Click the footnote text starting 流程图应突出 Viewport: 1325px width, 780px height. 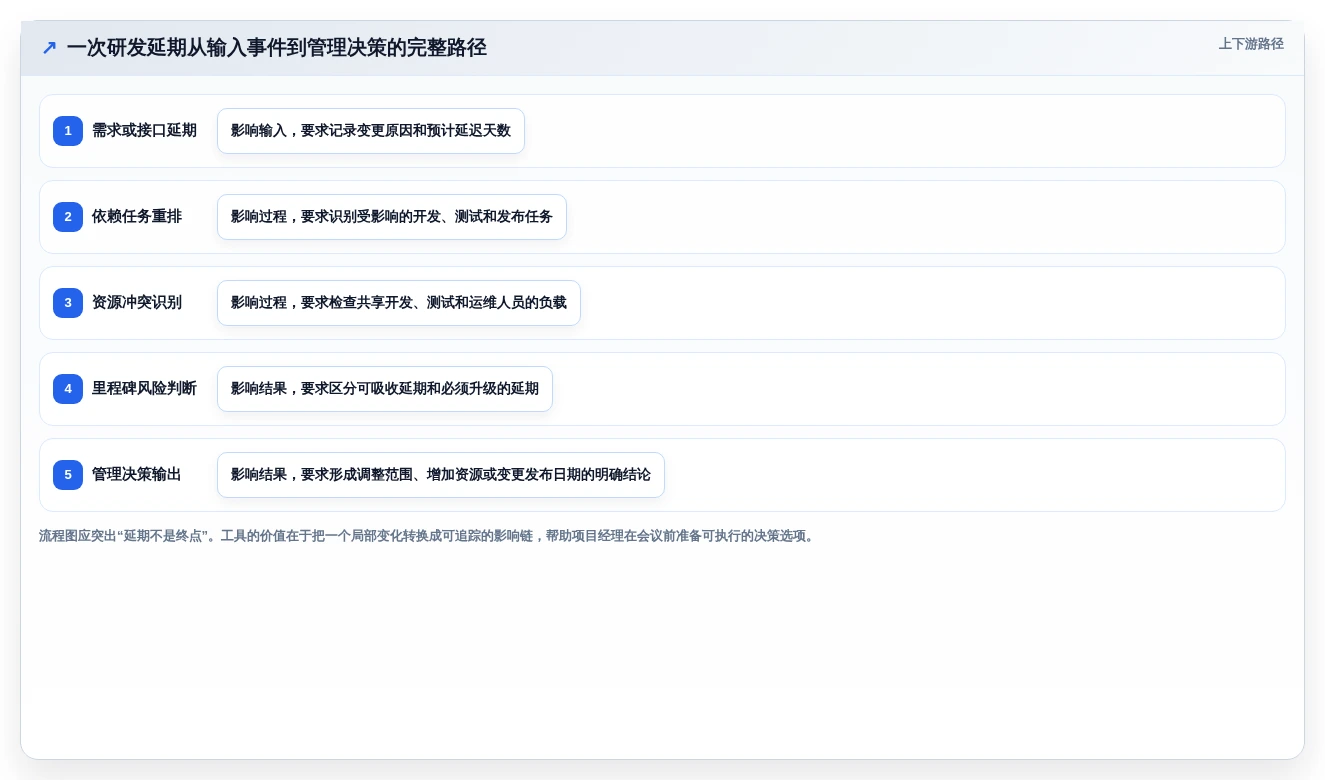tap(428, 536)
